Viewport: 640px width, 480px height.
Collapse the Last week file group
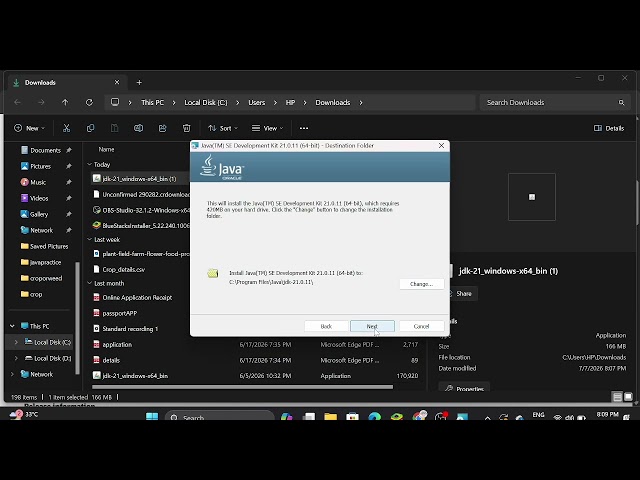[x=89, y=240]
